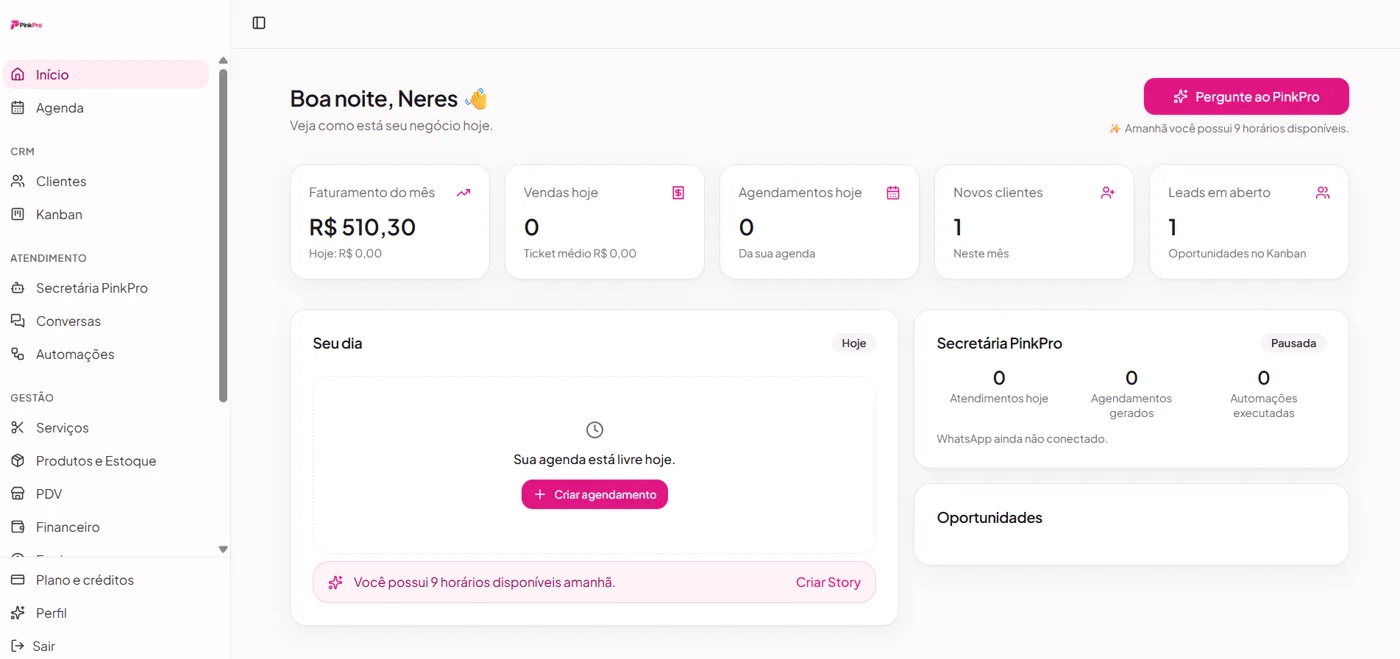Open the Agenda menu item
The image size is (1400, 659).
(x=106, y=107)
